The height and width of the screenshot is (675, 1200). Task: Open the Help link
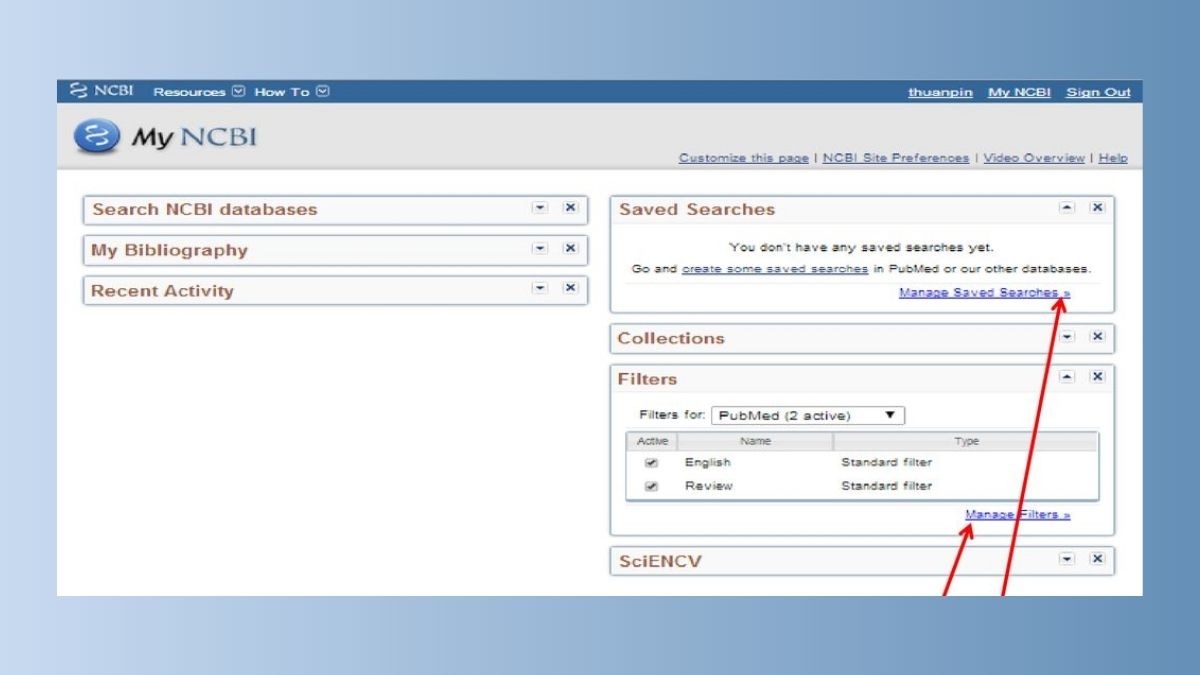pyautogui.click(x=1112, y=158)
